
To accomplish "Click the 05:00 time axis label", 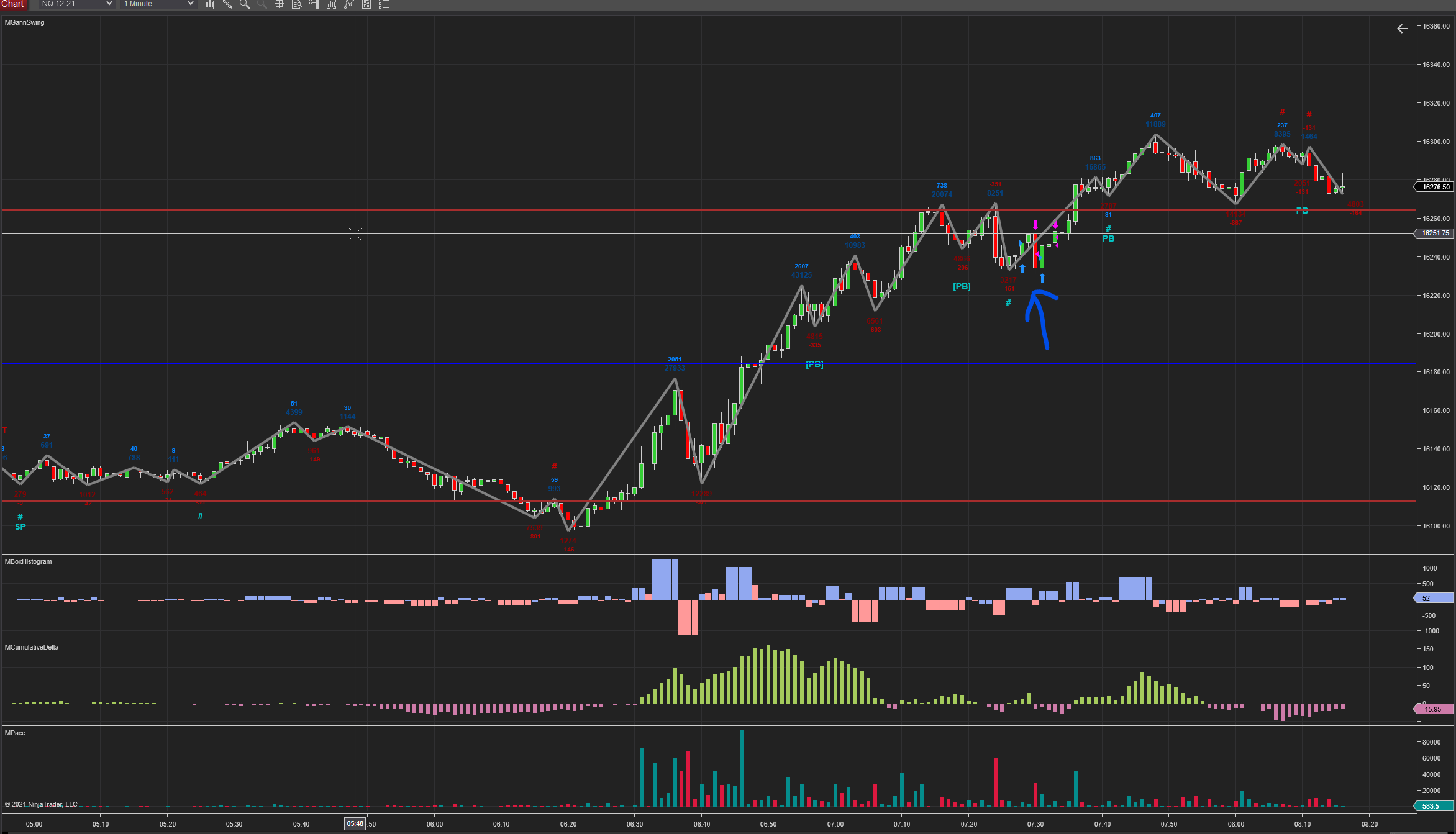I will [x=34, y=824].
